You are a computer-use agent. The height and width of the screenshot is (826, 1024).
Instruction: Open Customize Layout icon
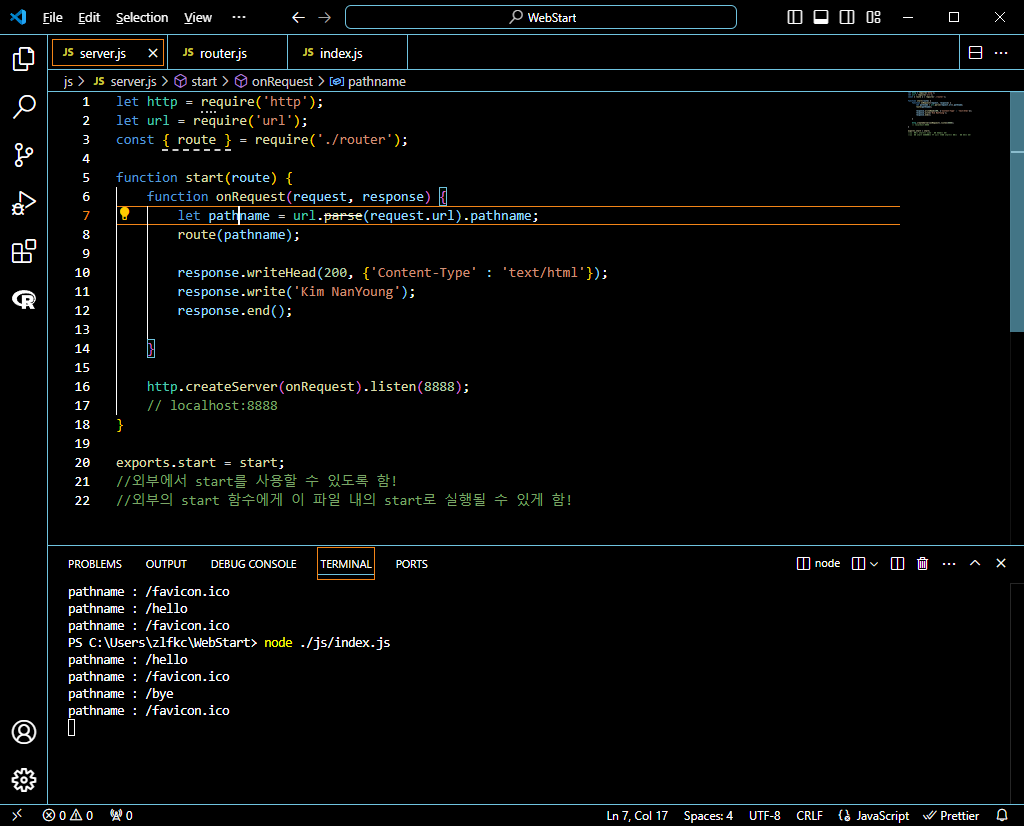[x=873, y=18]
